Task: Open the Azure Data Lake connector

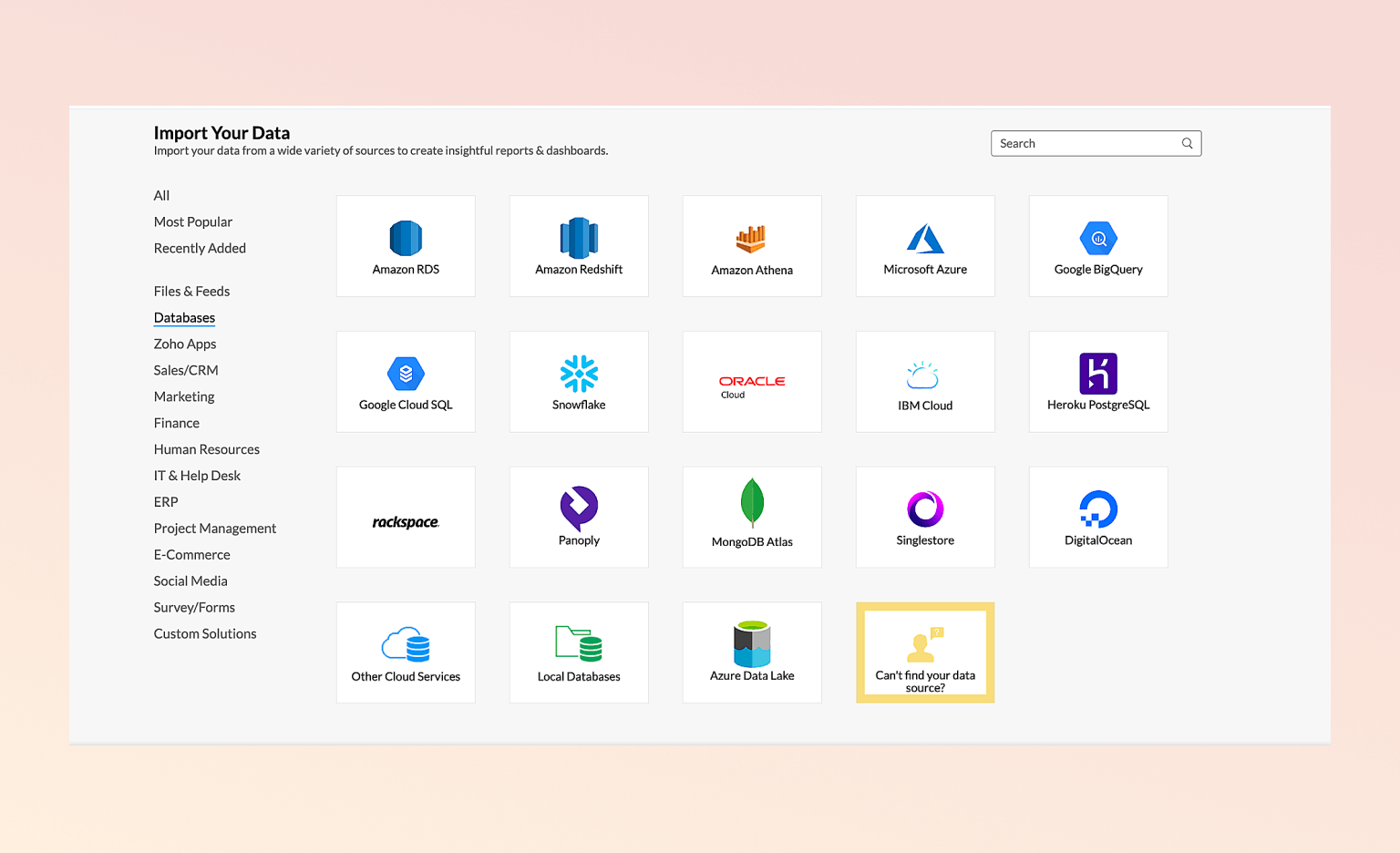Action: point(752,653)
